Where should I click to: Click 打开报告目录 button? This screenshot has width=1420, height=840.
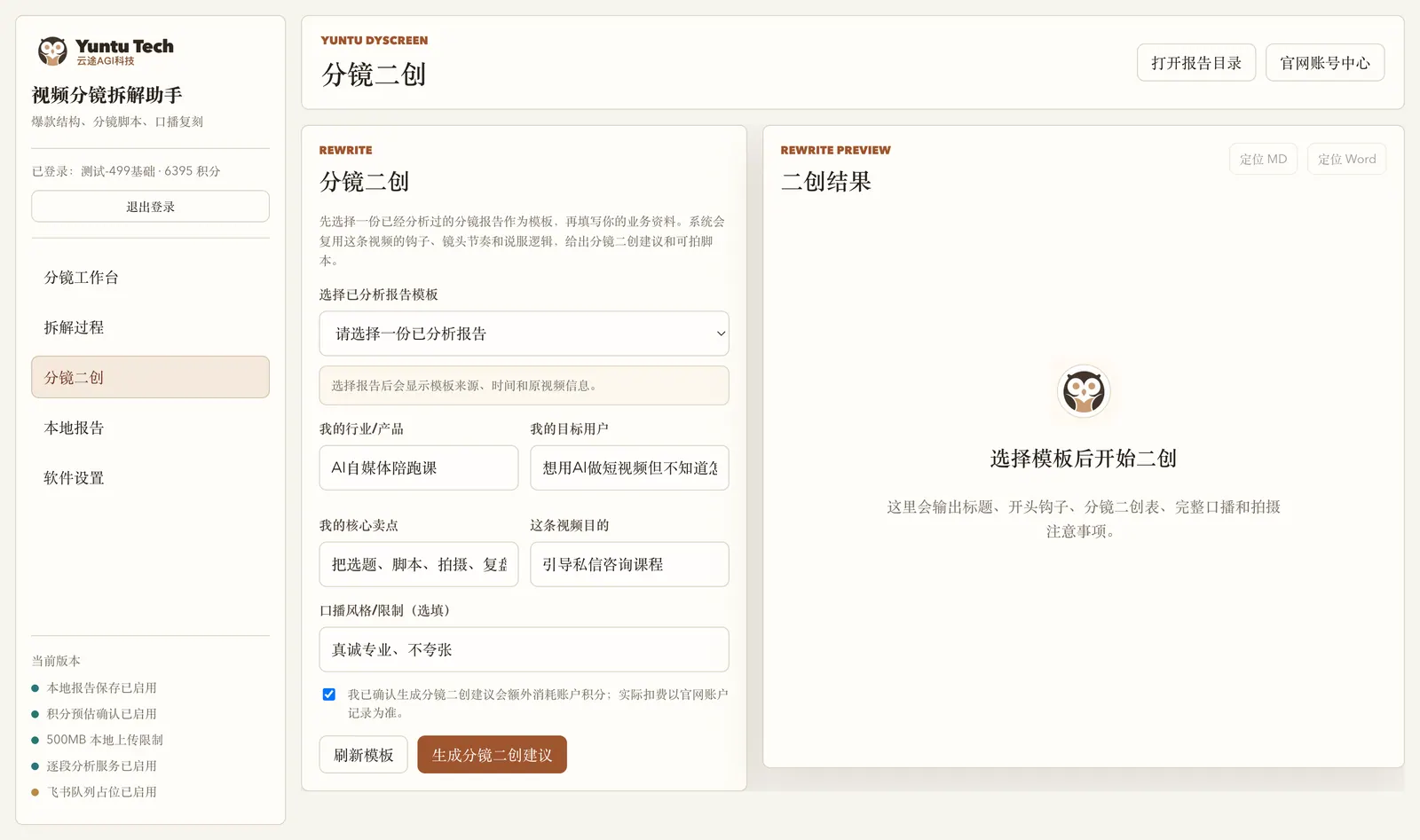[x=1196, y=63]
